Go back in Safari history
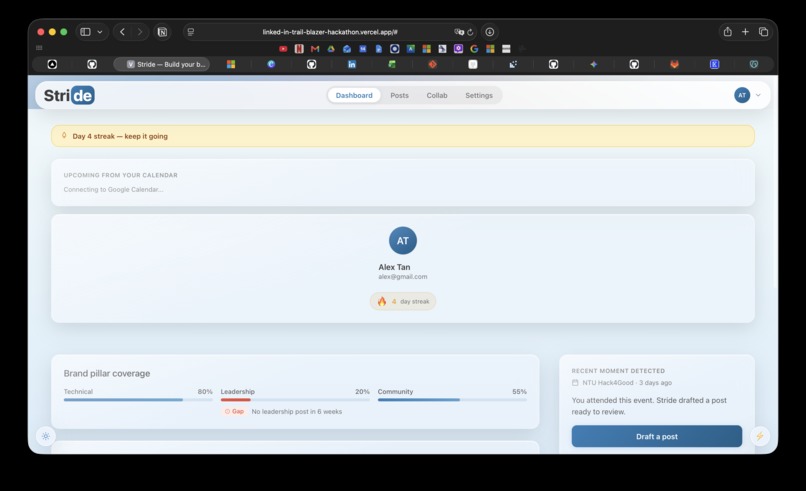Viewport: 806px width, 491px height. pyautogui.click(x=122, y=32)
